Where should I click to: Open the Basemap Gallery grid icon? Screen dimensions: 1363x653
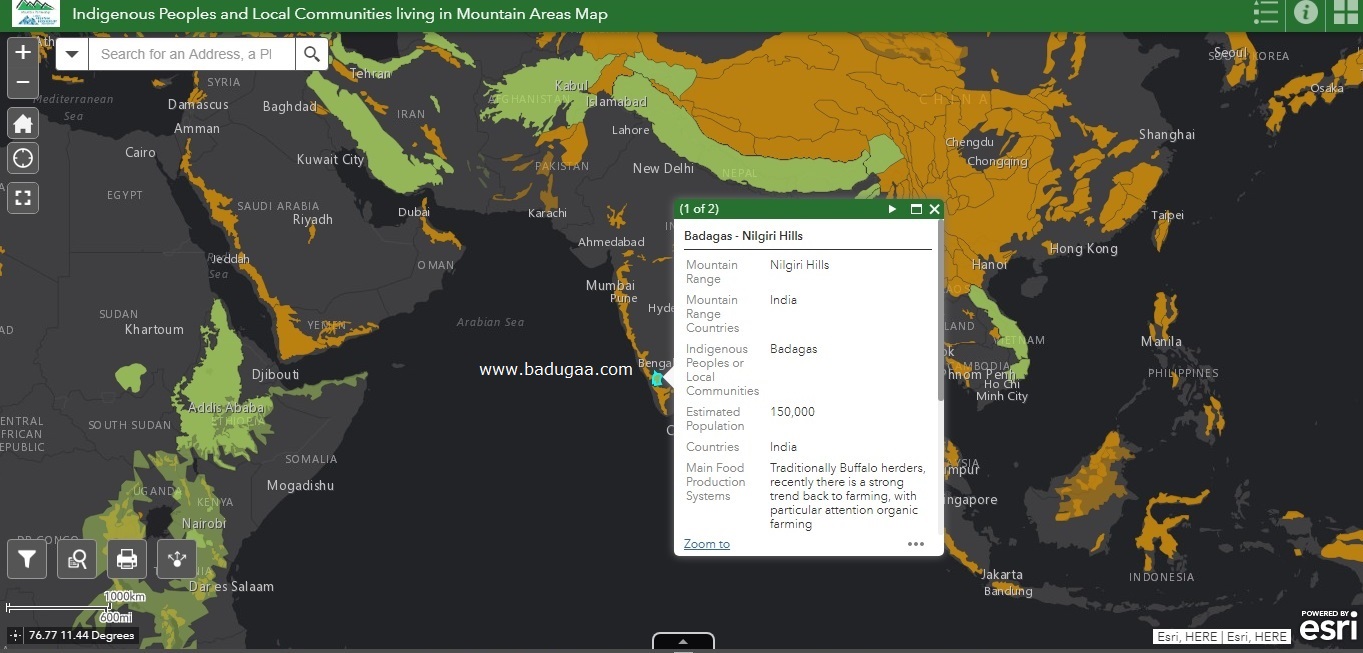[x=1345, y=14]
